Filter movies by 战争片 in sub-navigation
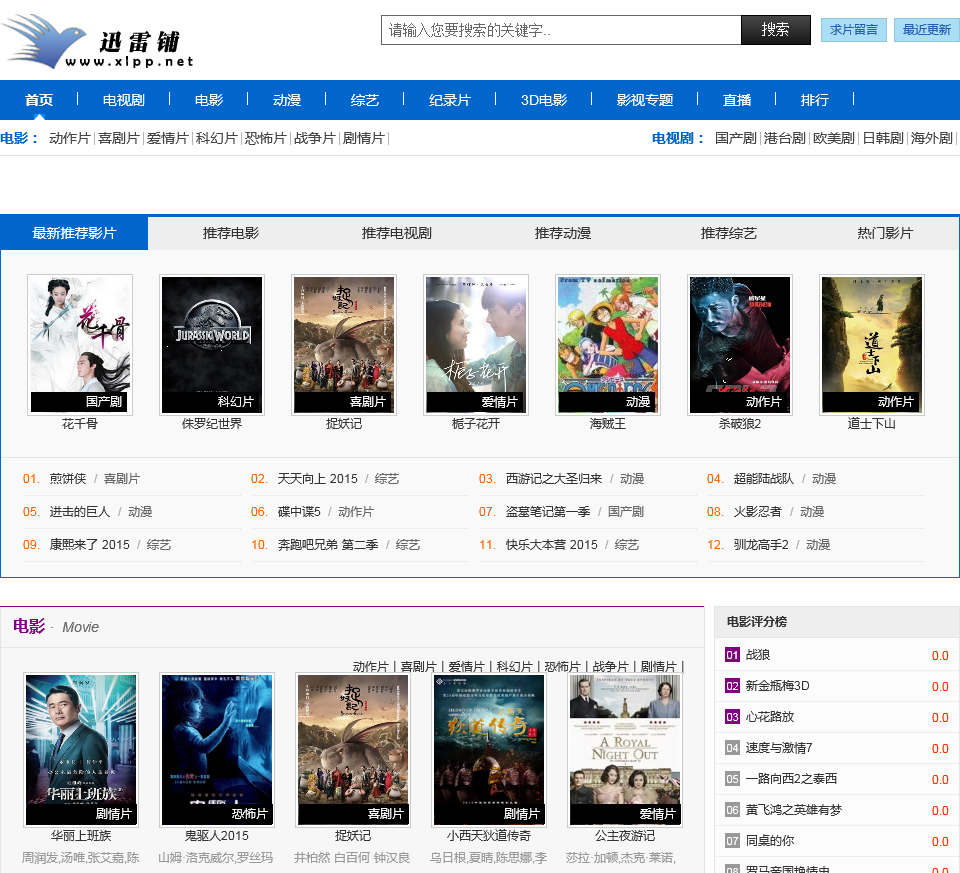 (315, 138)
